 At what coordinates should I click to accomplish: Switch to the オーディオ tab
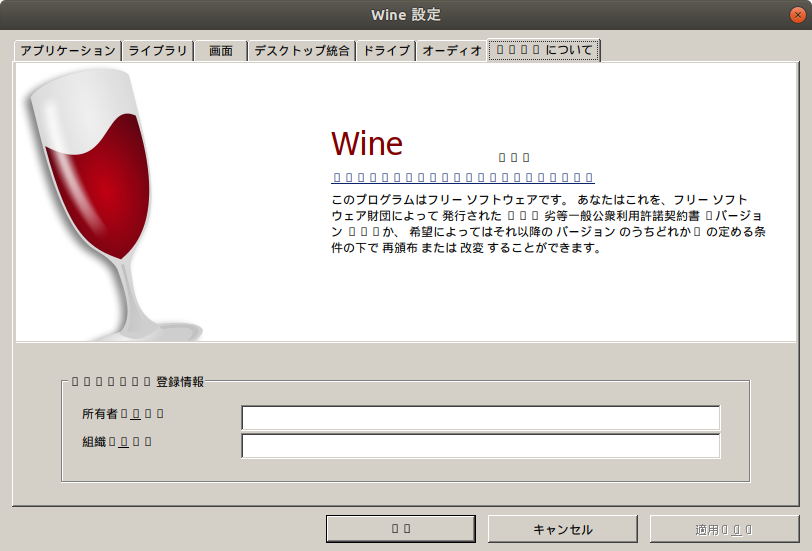(x=452, y=51)
